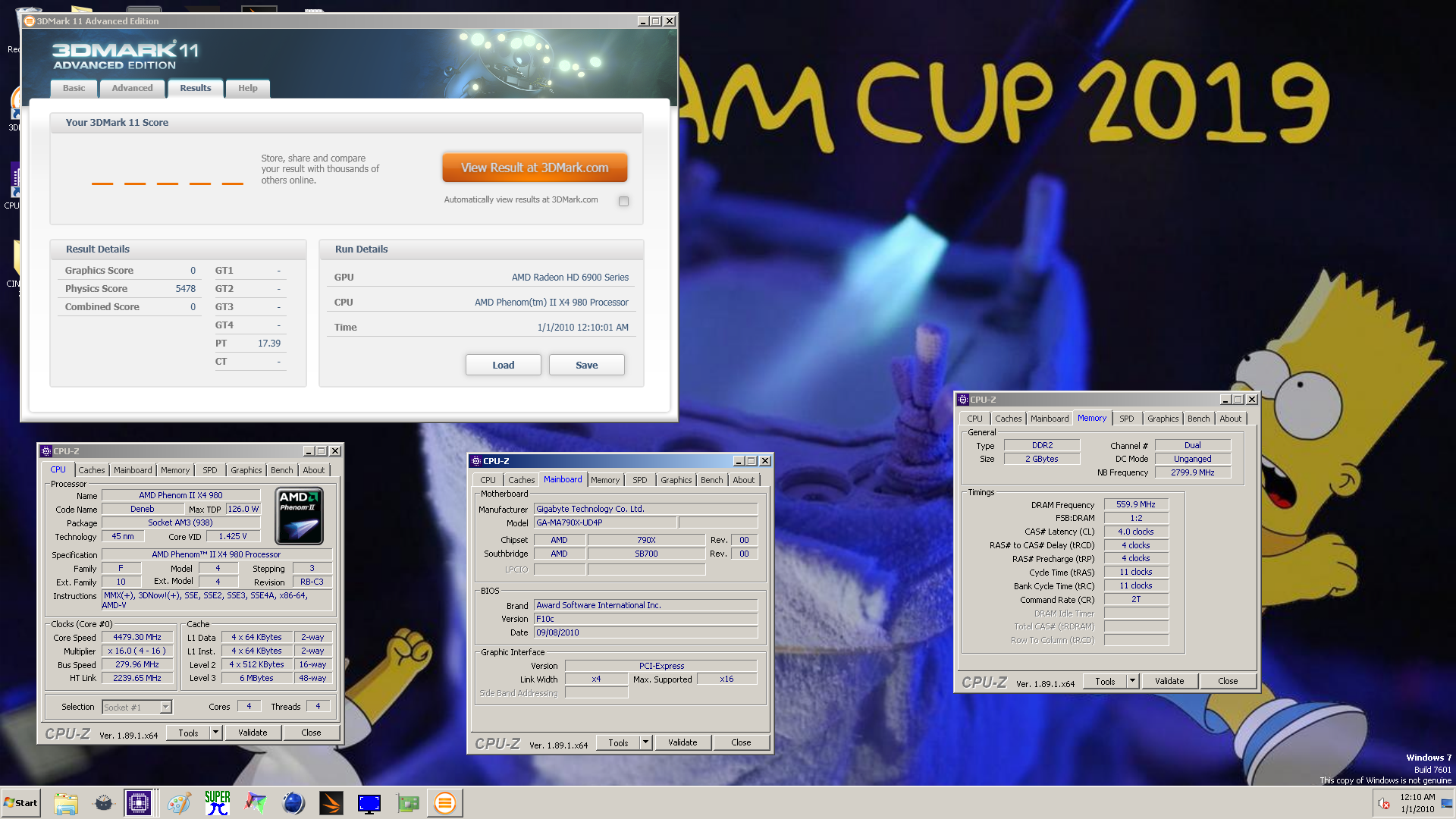Click the Memory CPU-Z window title icon
The height and width of the screenshot is (819, 1456).
click(963, 400)
